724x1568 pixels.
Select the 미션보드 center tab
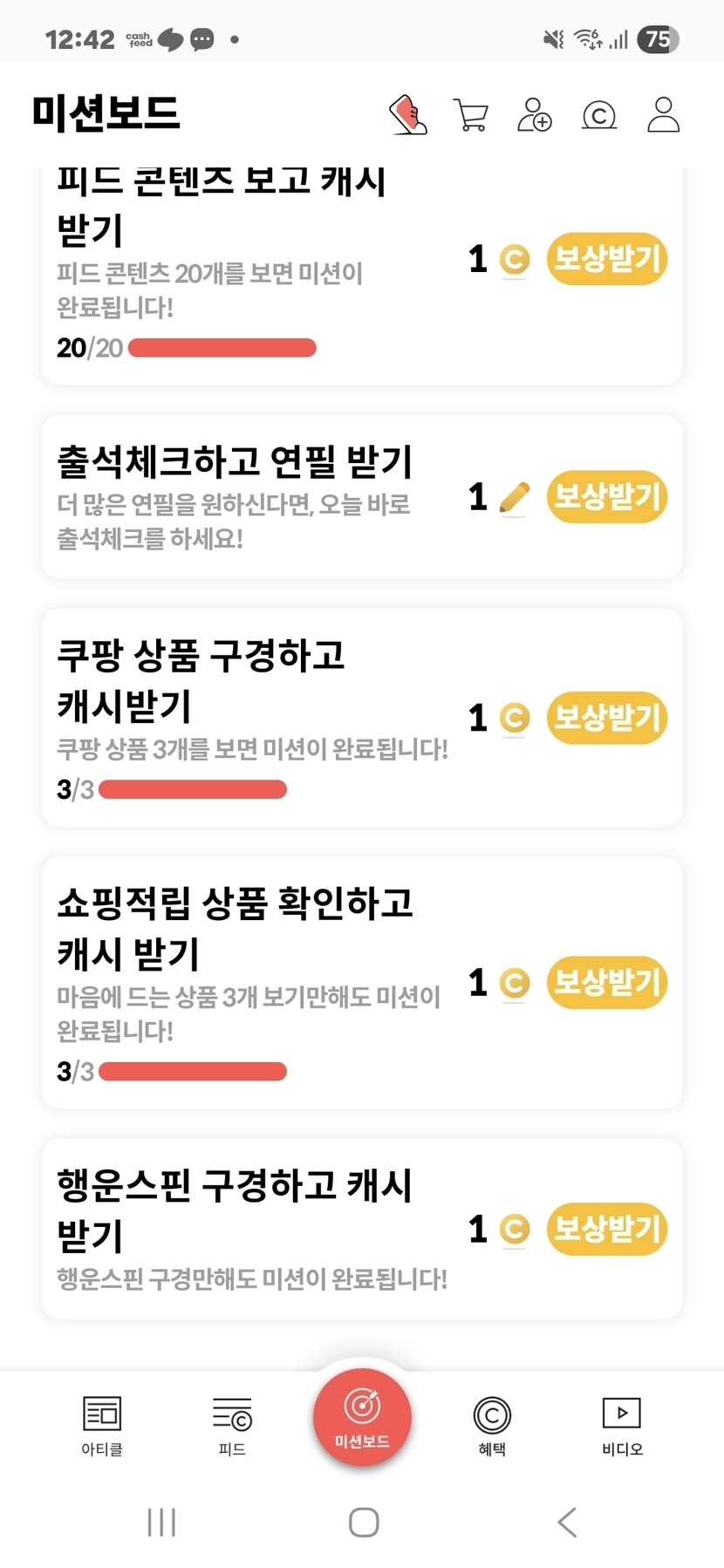coord(362,1418)
